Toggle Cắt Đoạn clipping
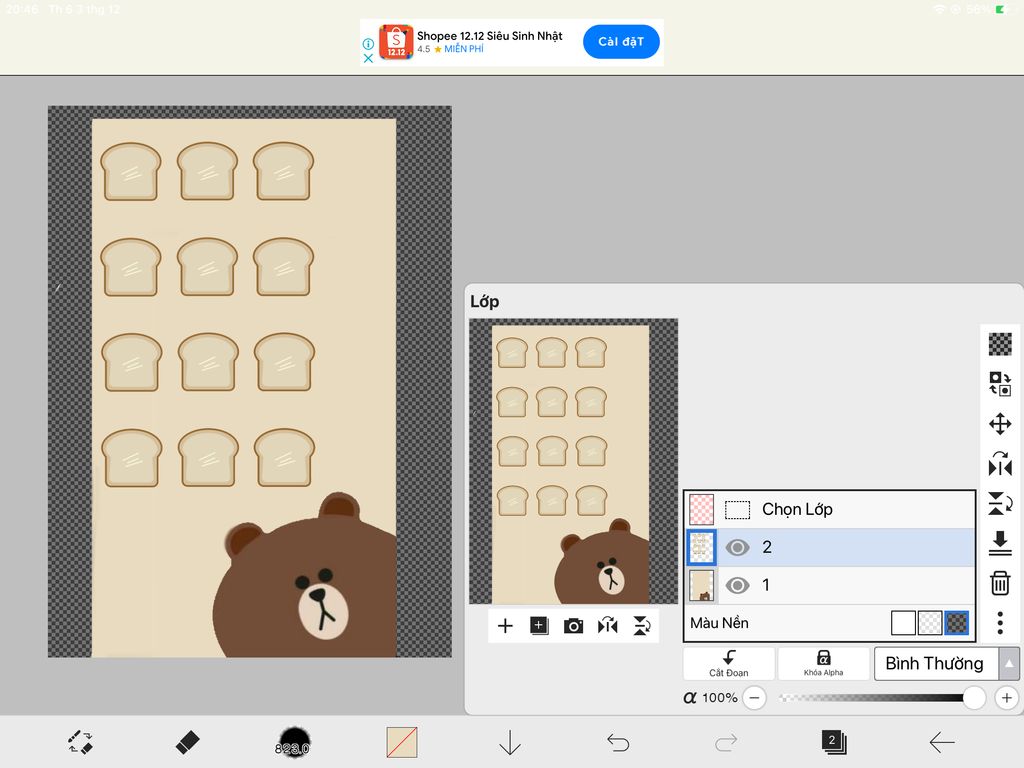The image size is (1024, 768). (x=729, y=664)
